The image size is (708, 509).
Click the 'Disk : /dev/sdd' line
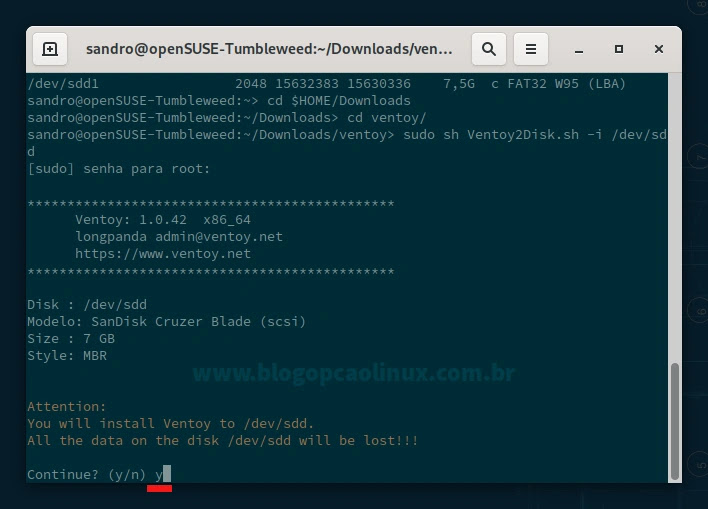[87, 305]
